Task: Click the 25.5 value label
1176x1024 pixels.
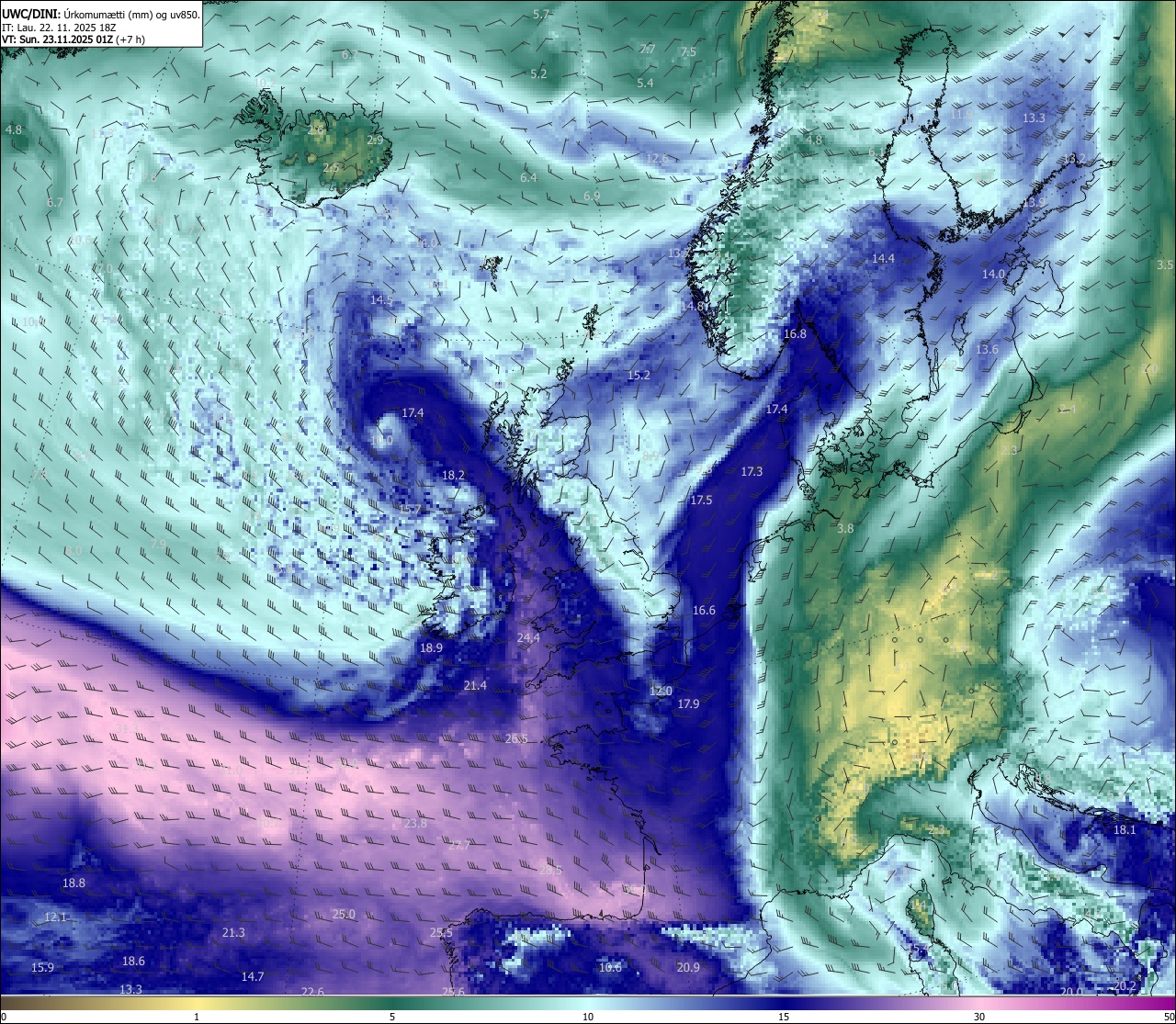Action: [441, 932]
